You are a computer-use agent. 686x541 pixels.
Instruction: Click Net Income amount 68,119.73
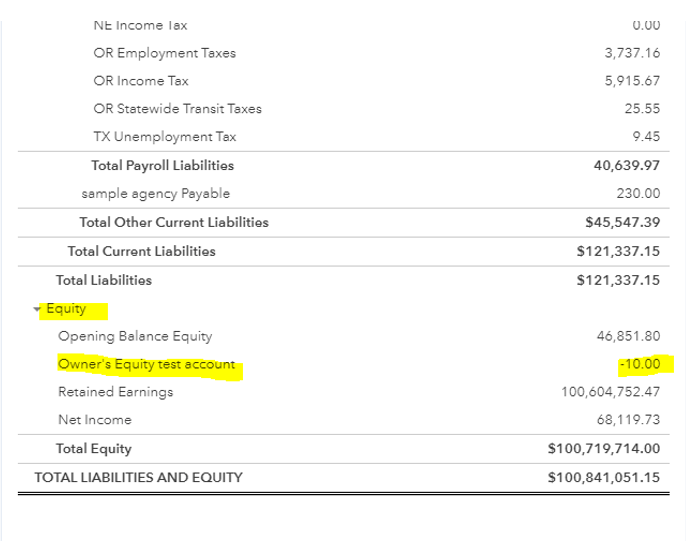[629, 419]
